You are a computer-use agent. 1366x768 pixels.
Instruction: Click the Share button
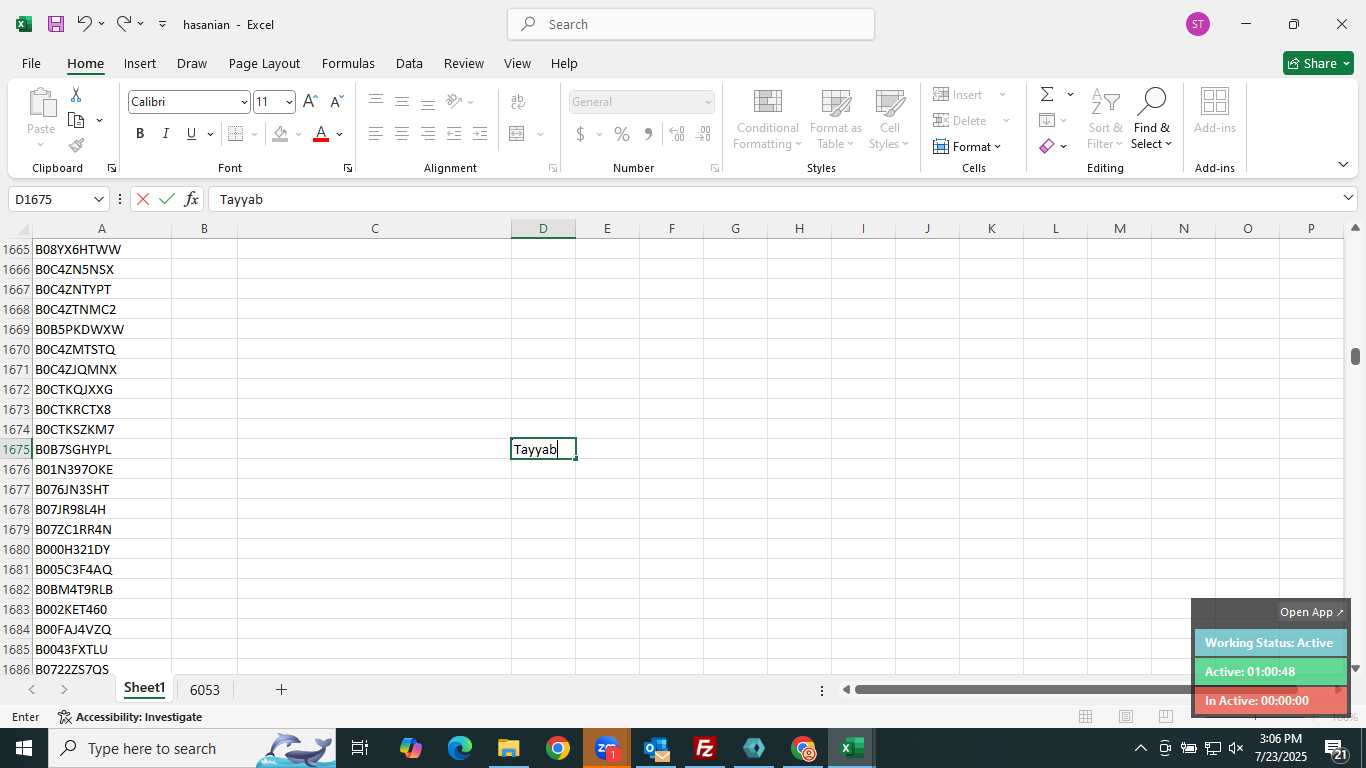point(1318,63)
